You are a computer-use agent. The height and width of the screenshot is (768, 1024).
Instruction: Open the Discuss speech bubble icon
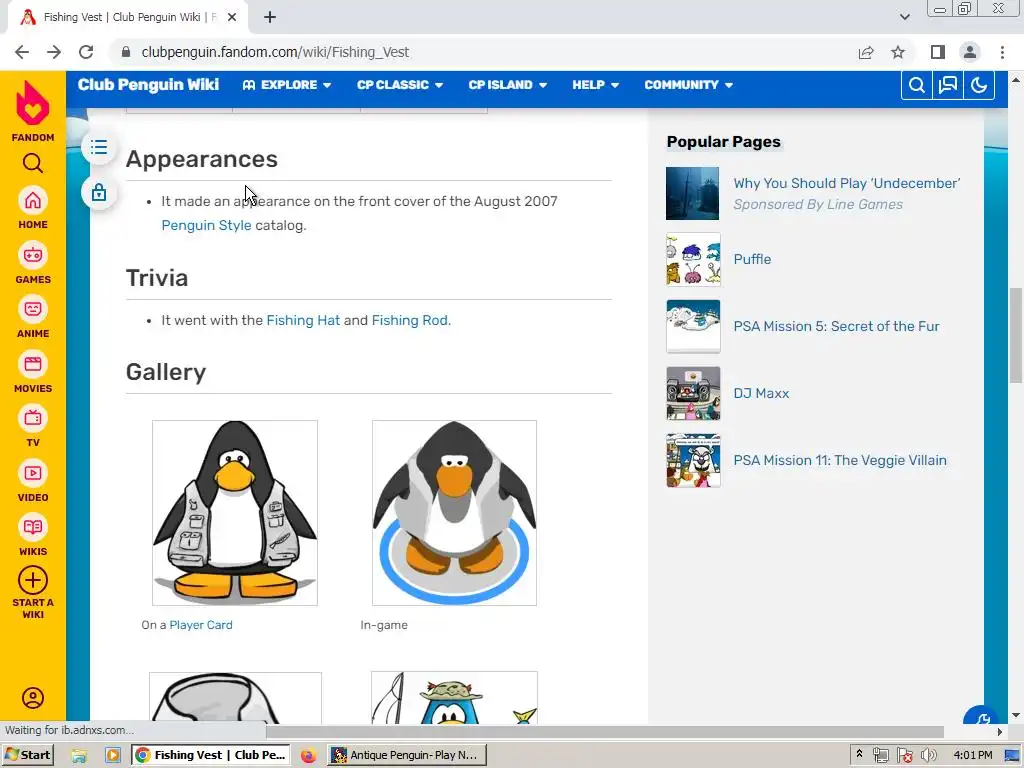(x=948, y=85)
